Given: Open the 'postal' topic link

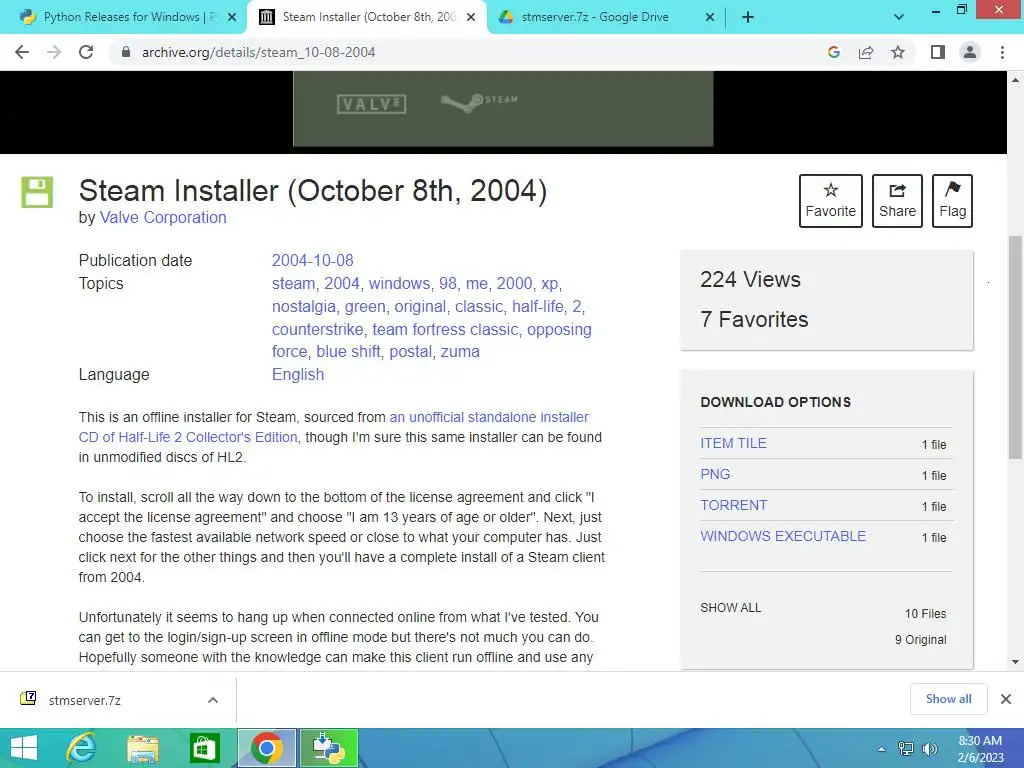Looking at the screenshot, I should tap(411, 351).
